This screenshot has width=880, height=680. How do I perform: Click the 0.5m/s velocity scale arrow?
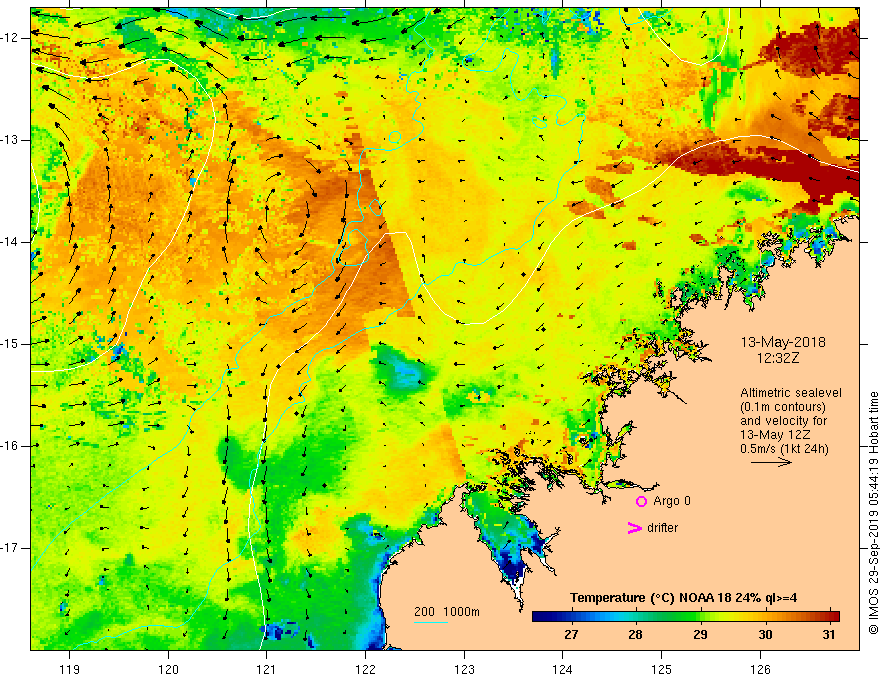click(771, 462)
